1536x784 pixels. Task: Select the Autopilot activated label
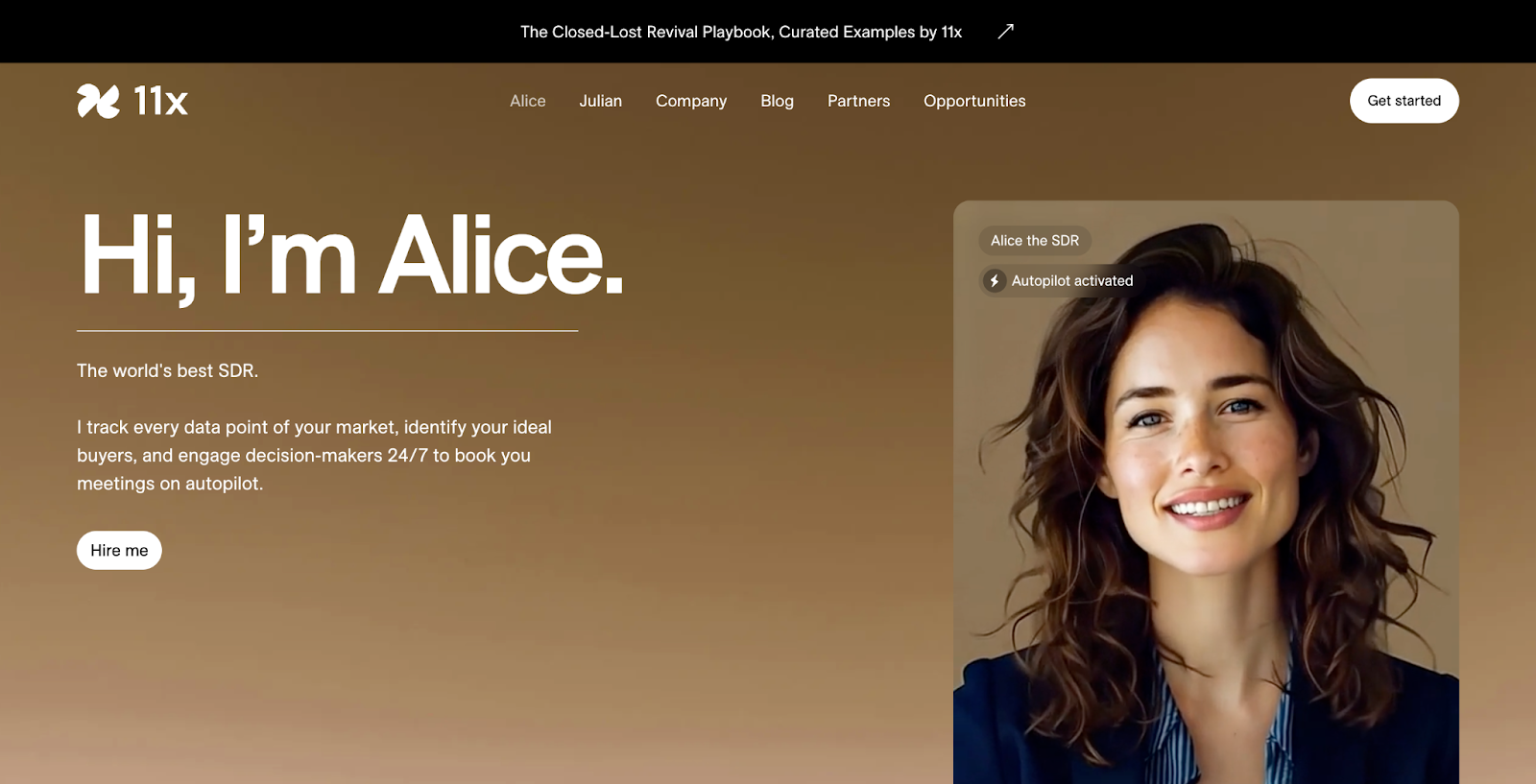tap(1072, 281)
